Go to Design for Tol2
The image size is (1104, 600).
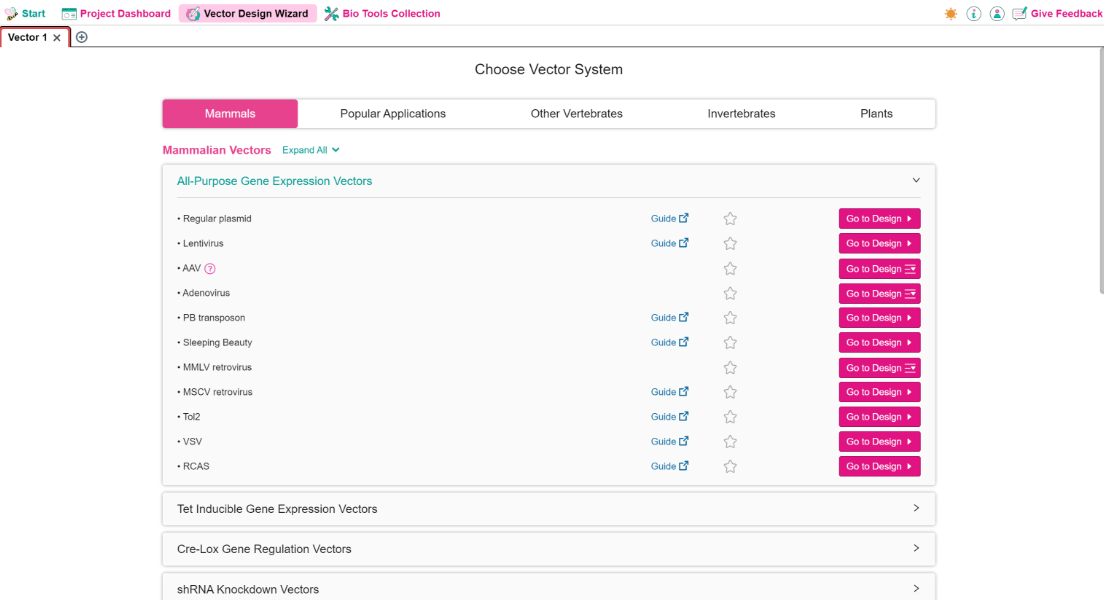pos(879,417)
